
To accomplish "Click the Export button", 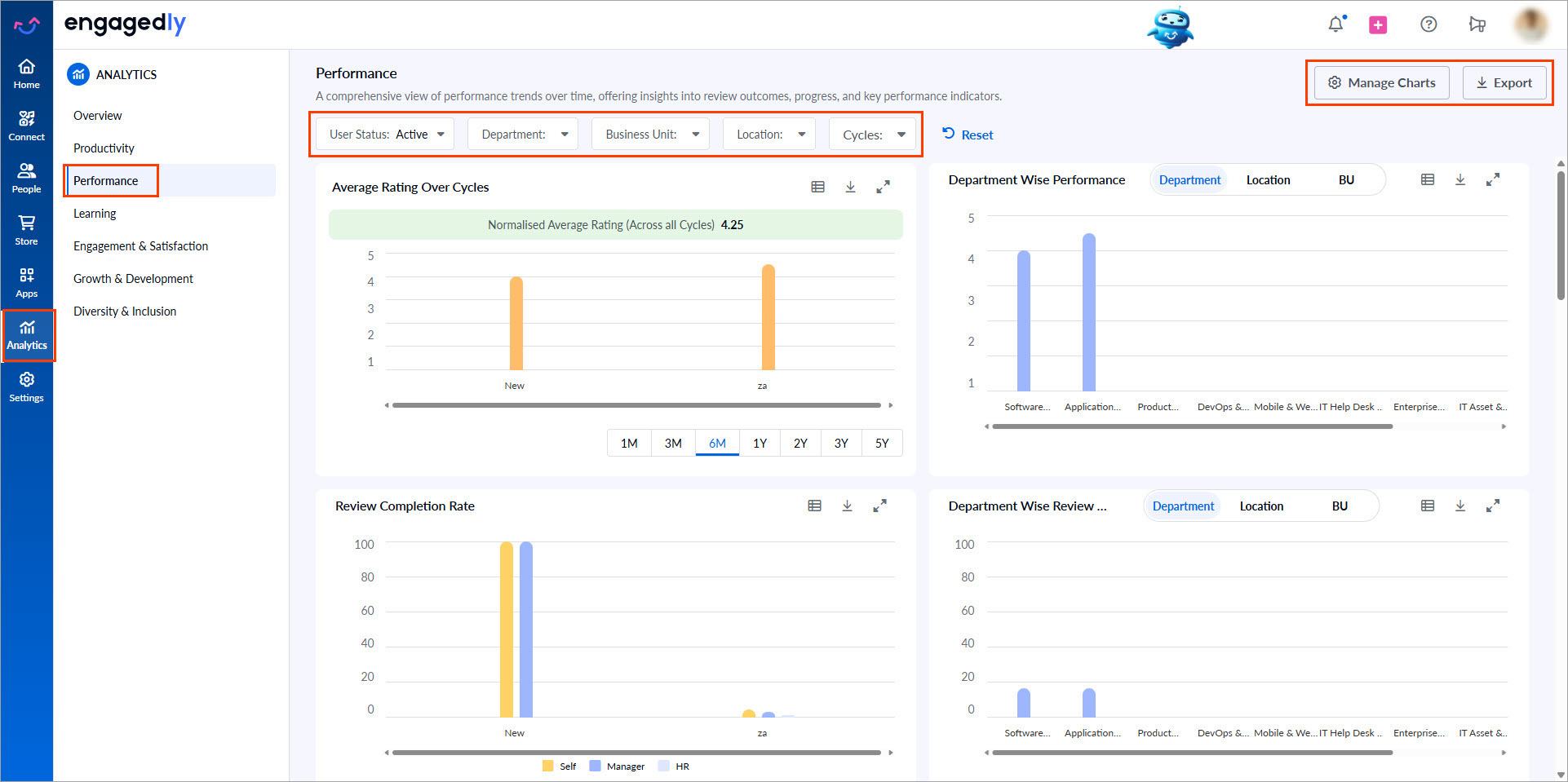I will click(x=1504, y=82).
